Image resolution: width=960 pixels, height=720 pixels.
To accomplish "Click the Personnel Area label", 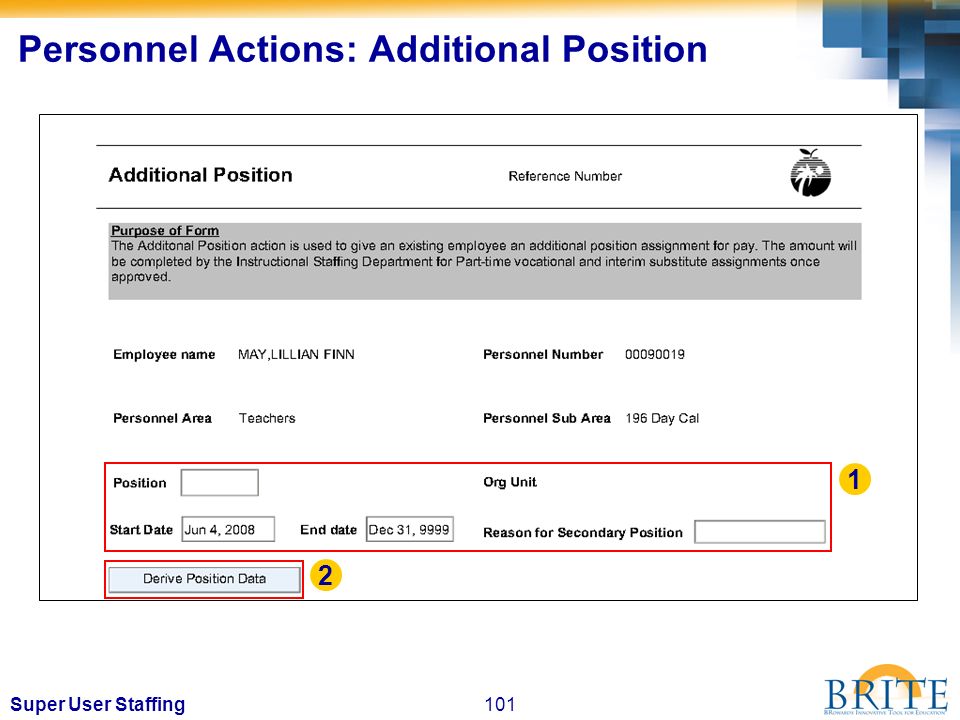I will pyautogui.click(x=162, y=418).
